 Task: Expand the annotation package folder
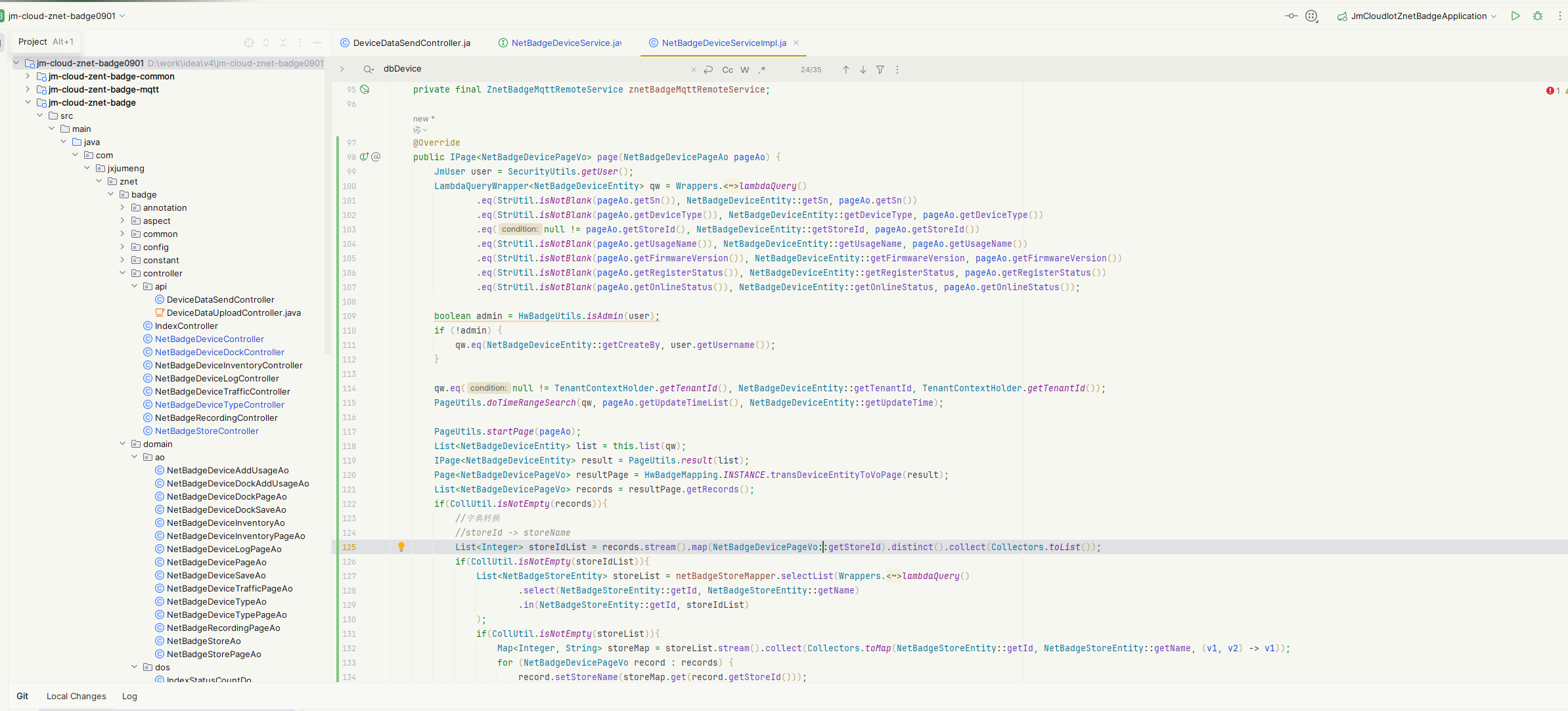point(122,207)
